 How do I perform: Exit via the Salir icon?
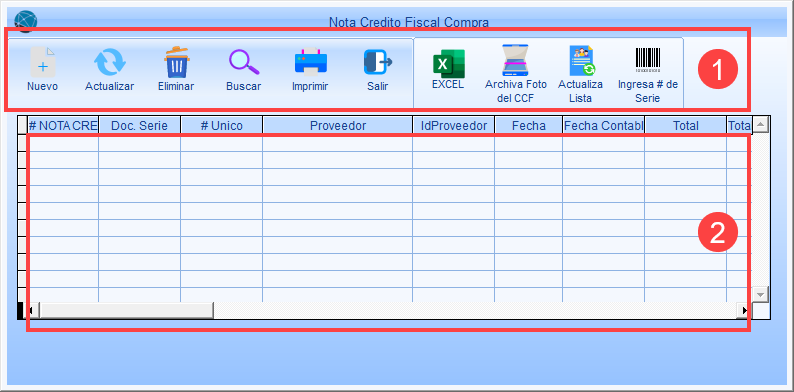(x=378, y=62)
